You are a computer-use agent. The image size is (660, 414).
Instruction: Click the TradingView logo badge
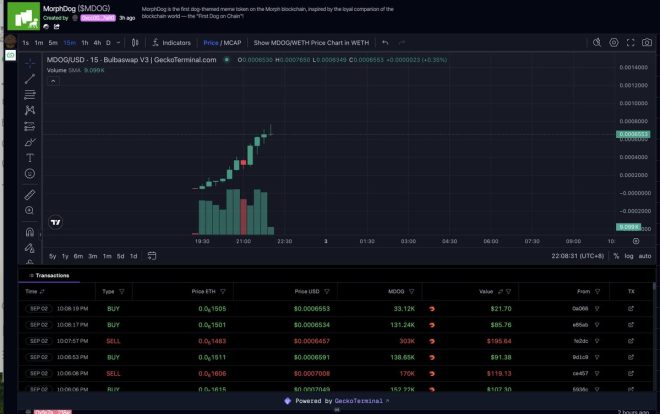click(x=56, y=222)
